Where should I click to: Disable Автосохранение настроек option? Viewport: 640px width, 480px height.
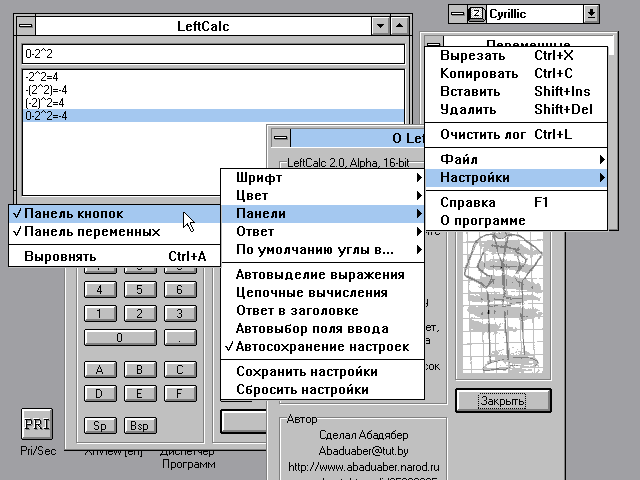321,347
